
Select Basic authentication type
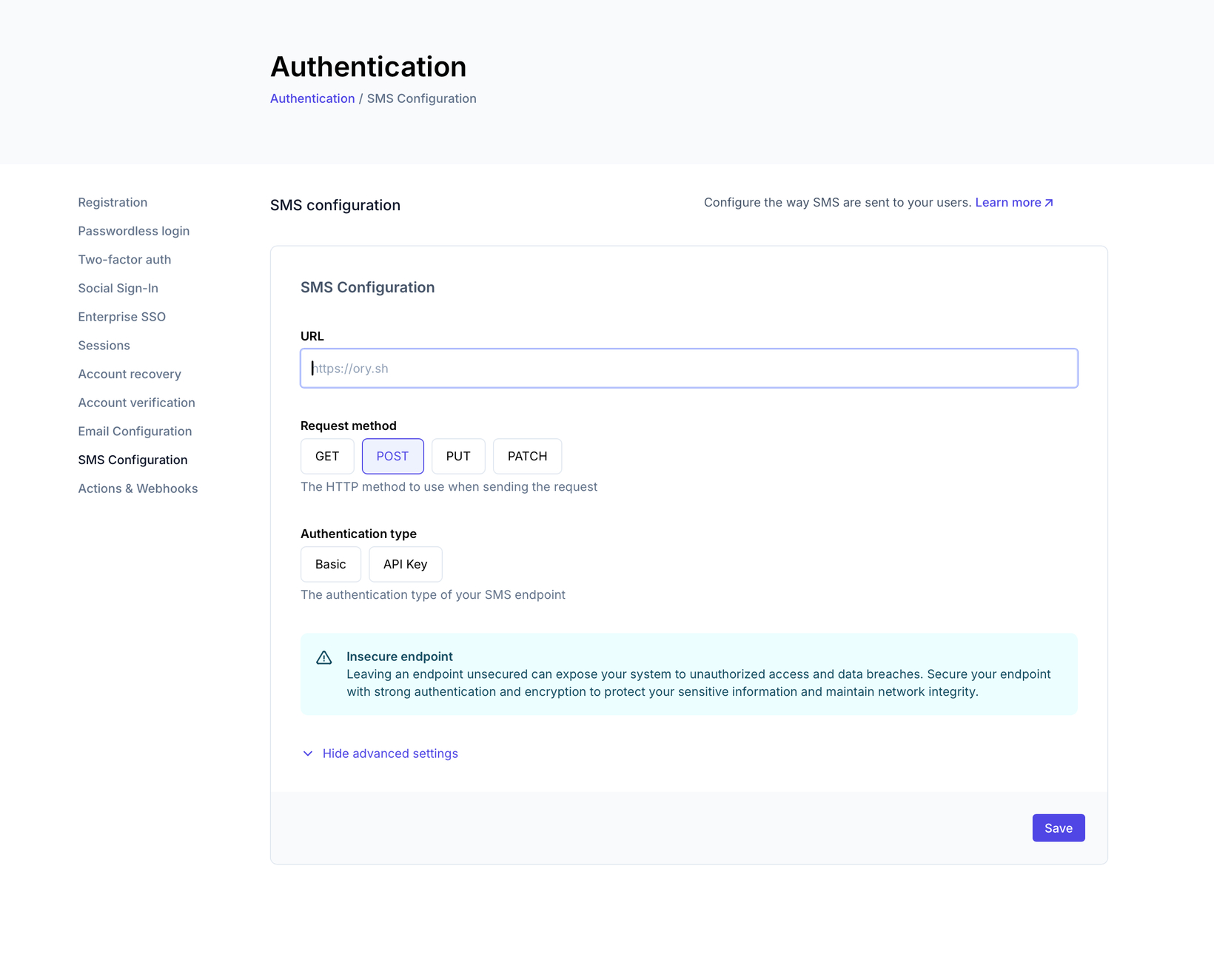330,565
